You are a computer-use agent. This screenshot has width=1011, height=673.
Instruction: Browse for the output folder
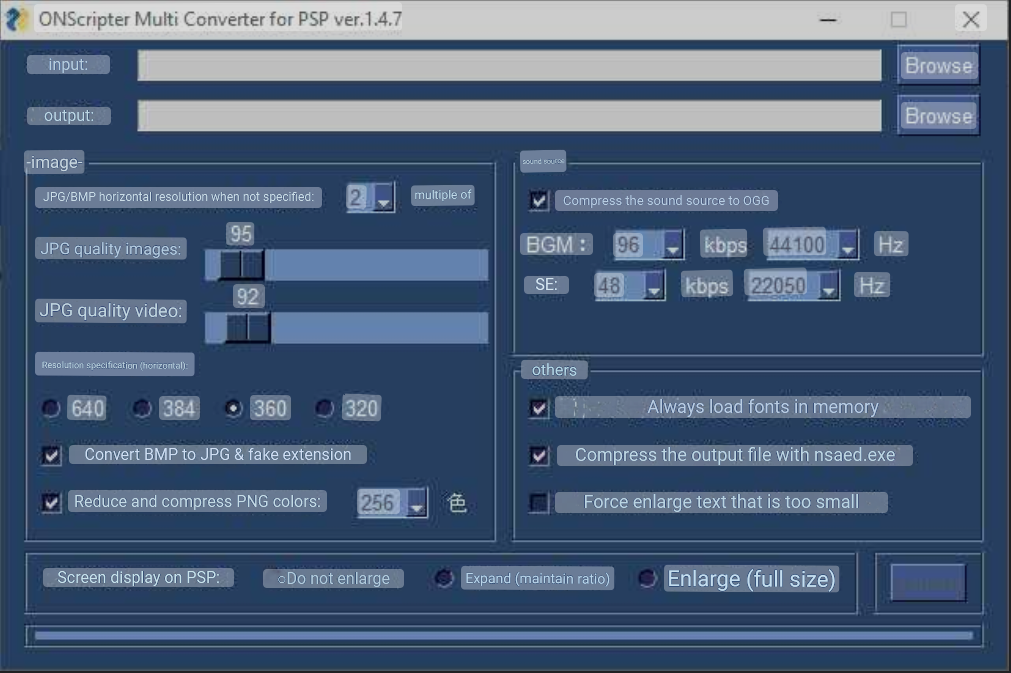938,116
